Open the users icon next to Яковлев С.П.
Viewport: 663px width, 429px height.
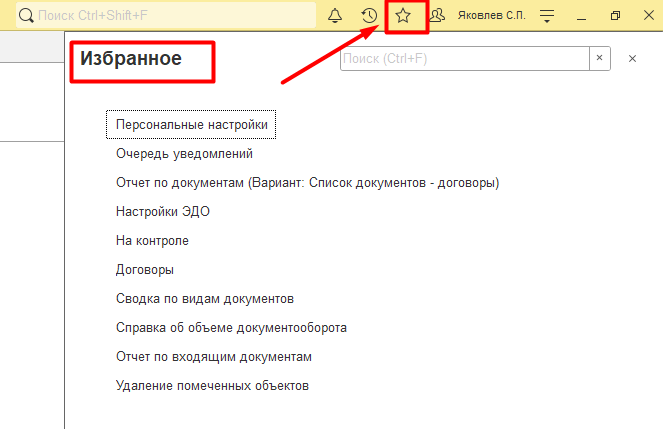click(437, 16)
